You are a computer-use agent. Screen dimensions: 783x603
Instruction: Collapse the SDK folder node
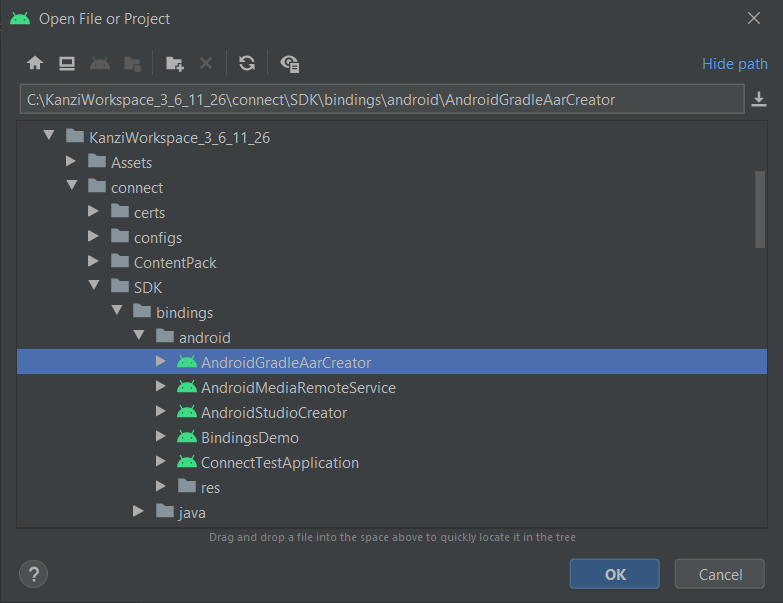[94, 287]
